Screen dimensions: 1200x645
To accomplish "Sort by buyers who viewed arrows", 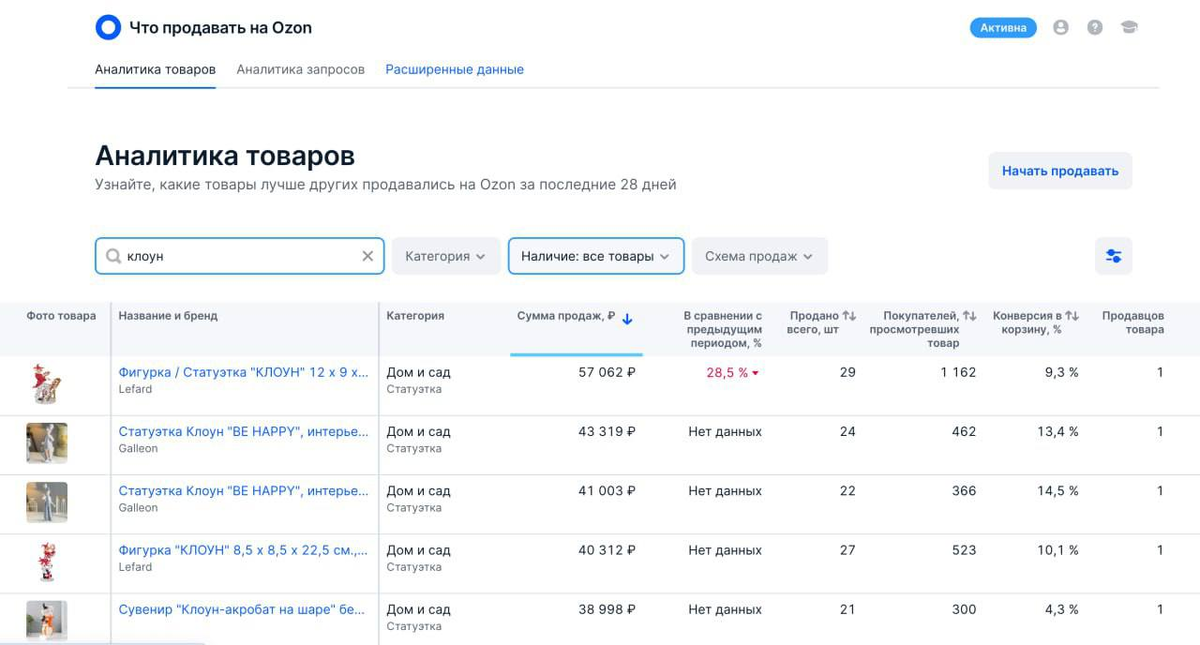I will (x=969, y=316).
